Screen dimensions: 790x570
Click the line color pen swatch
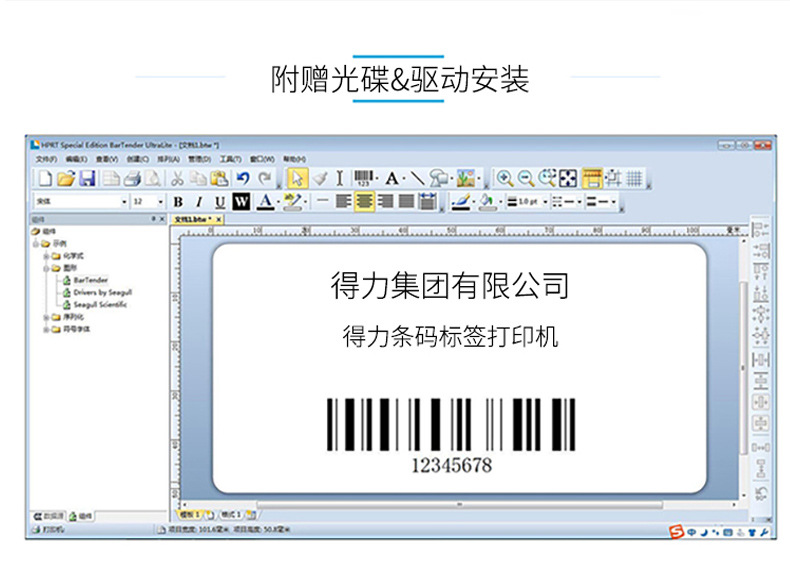click(x=461, y=202)
